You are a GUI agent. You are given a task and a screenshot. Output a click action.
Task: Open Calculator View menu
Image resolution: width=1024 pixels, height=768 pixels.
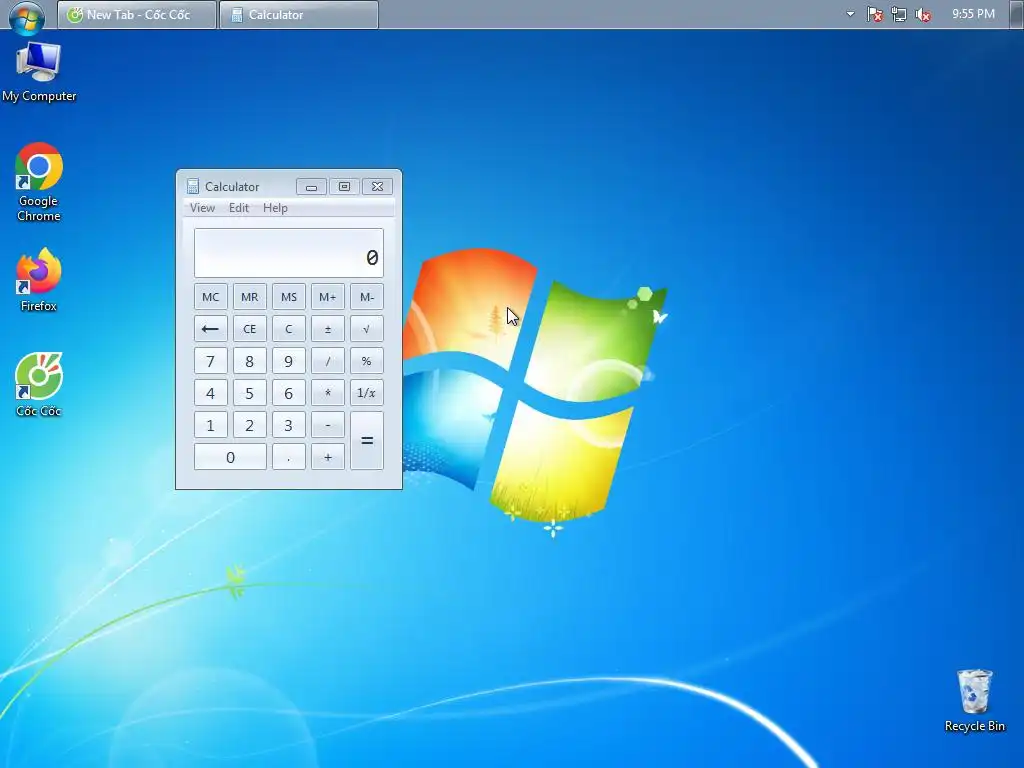point(202,208)
